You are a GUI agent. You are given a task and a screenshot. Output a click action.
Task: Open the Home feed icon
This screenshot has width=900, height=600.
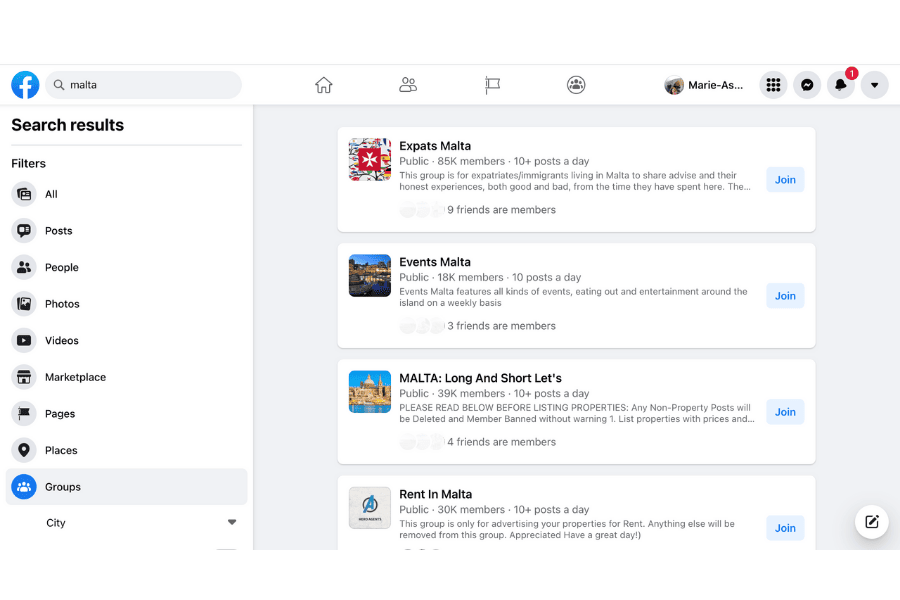324,85
